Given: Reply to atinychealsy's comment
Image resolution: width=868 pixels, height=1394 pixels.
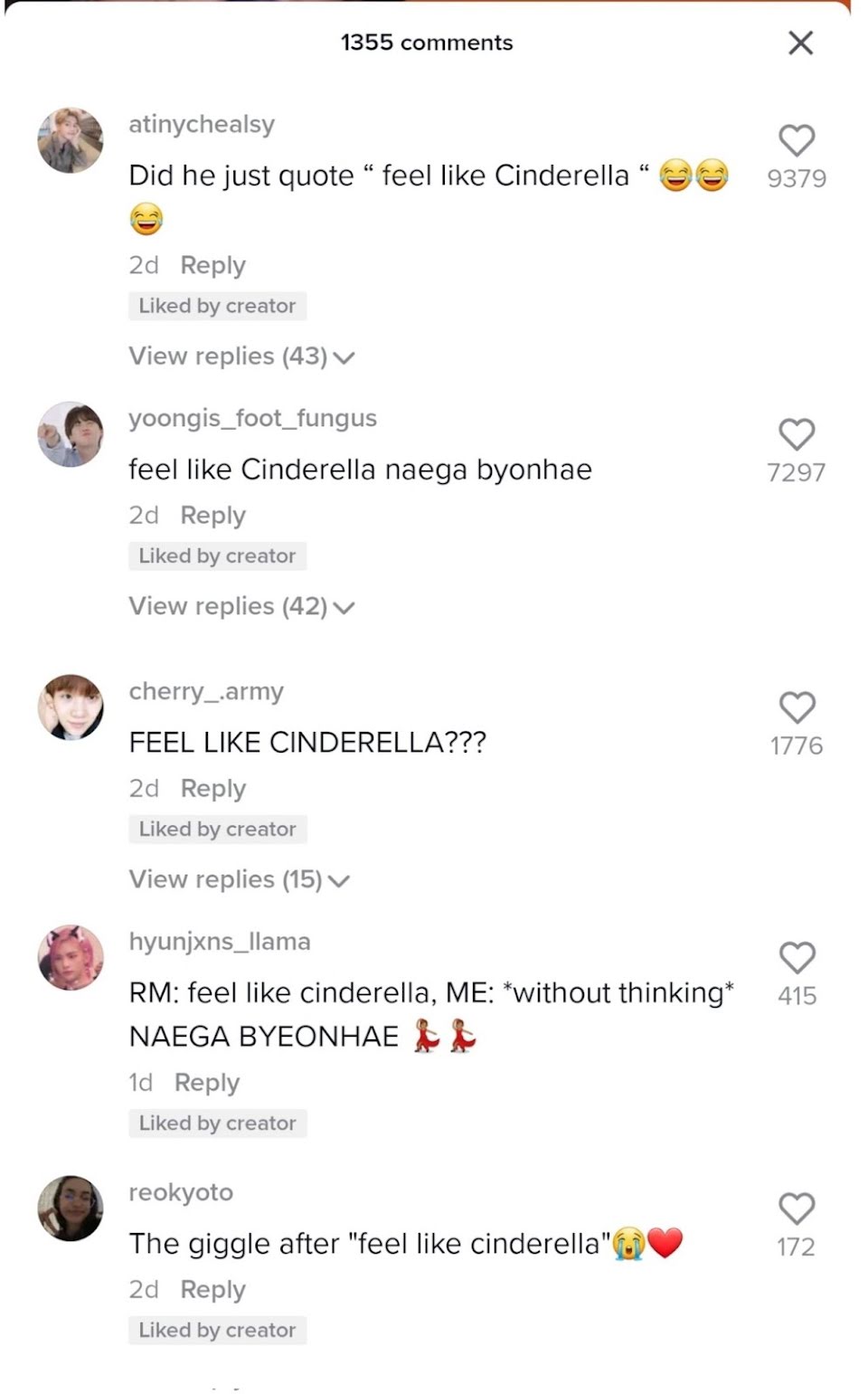Looking at the screenshot, I should tap(212, 265).
